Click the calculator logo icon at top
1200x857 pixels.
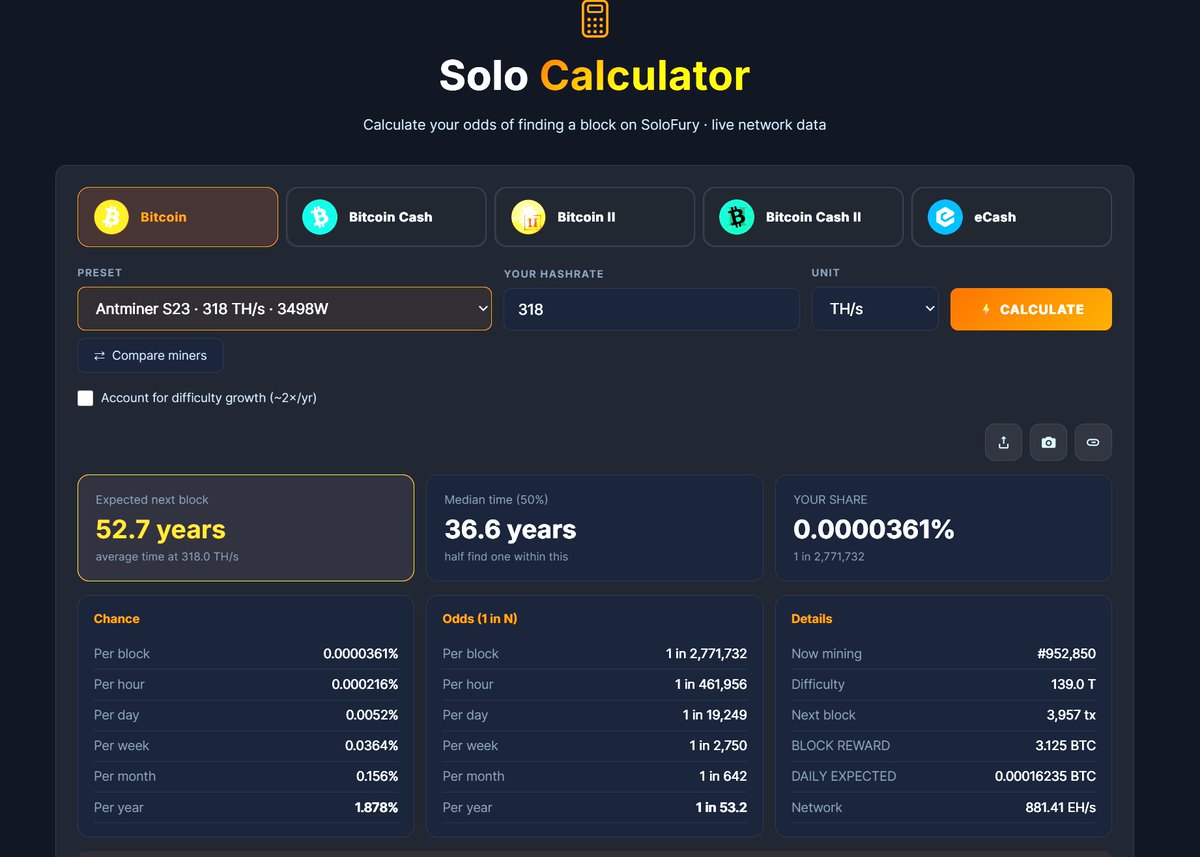click(x=595, y=18)
